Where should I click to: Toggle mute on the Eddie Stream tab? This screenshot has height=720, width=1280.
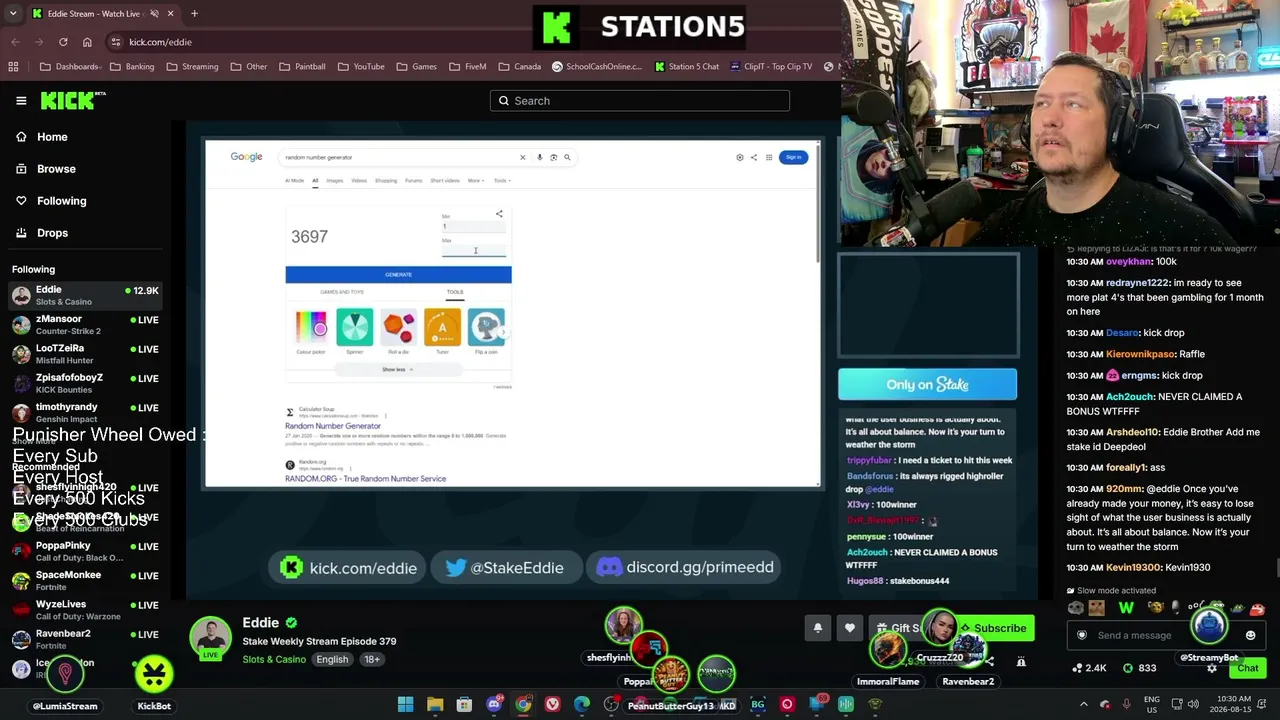point(154,14)
